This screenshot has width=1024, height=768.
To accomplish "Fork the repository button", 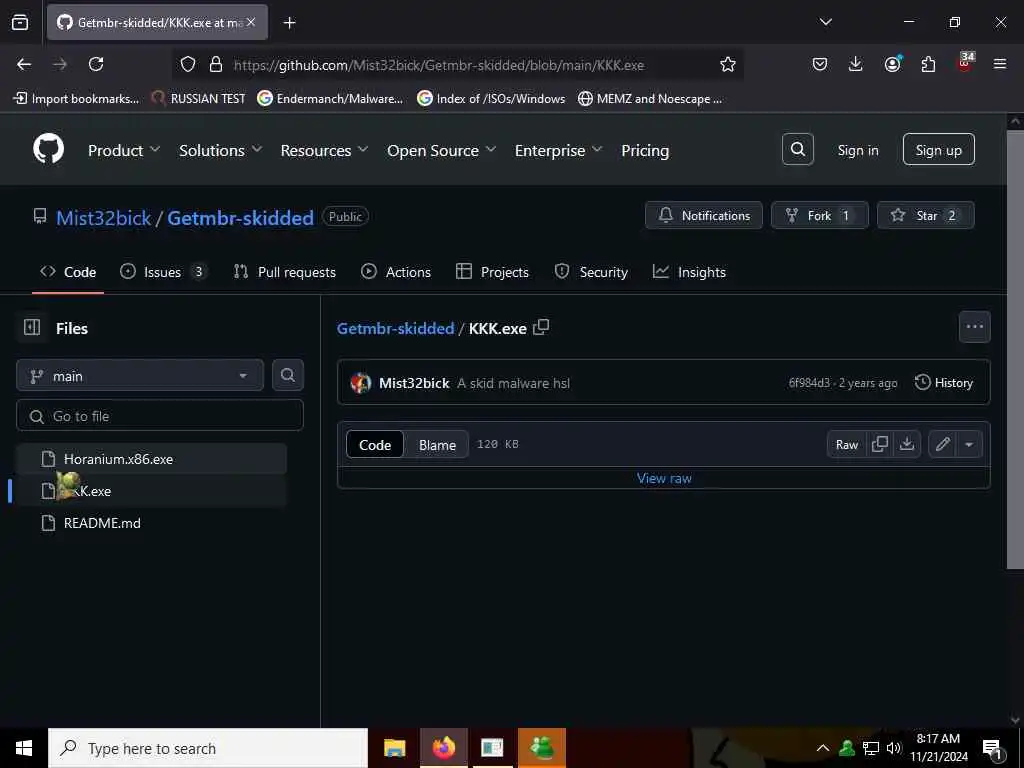I will 820,216.
